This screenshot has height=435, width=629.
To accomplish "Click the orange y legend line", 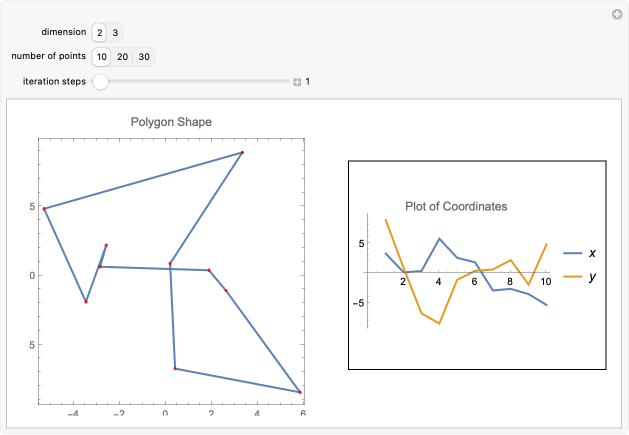I will [x=572, y=276].
